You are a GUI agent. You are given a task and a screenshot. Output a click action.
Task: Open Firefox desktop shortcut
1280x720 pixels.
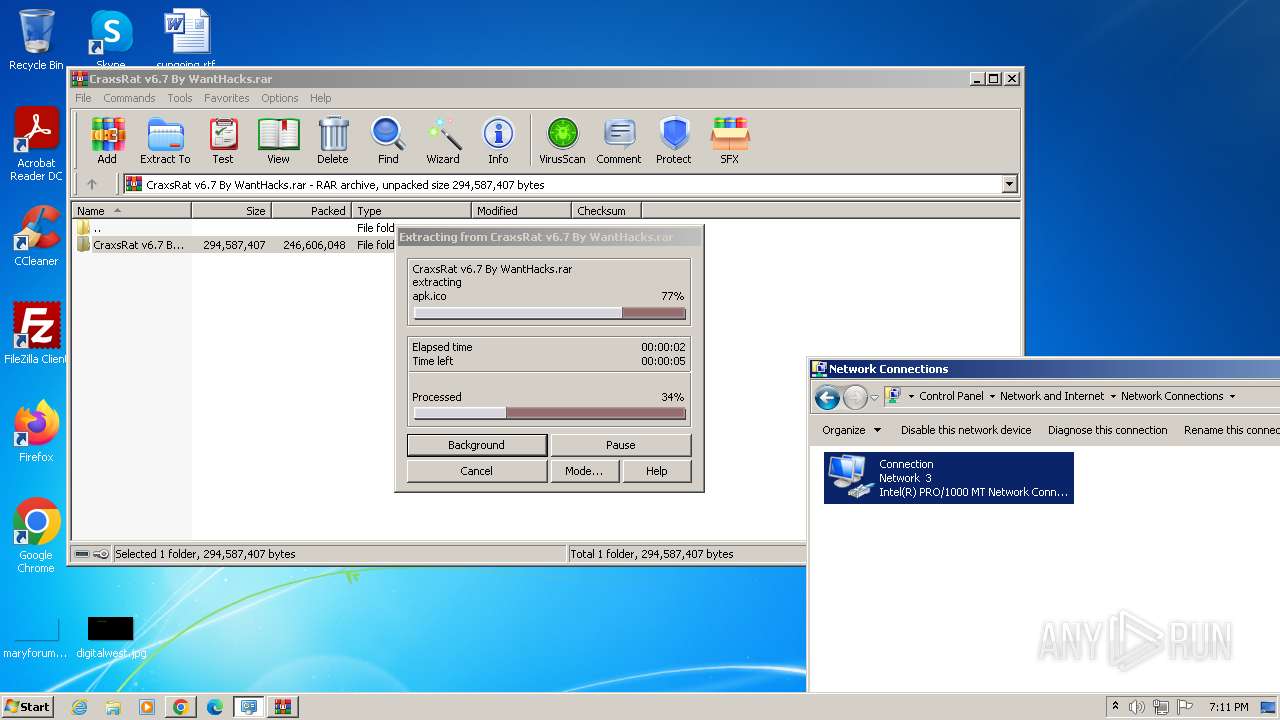point(36,431)
